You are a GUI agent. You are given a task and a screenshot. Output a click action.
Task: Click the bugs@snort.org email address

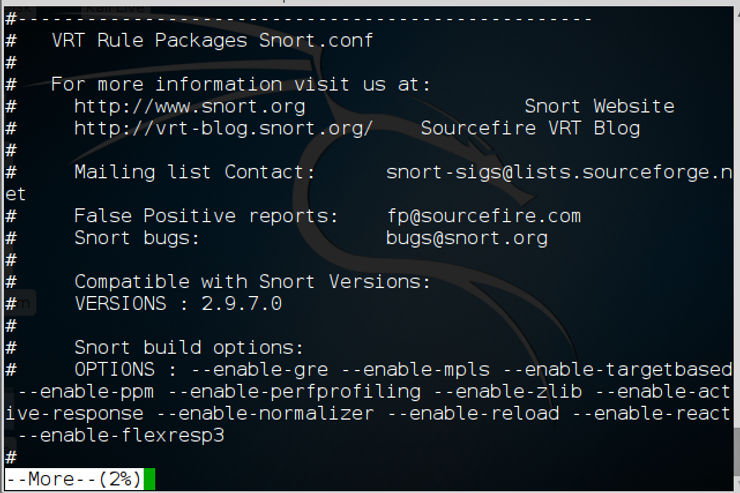coord(467,238)
